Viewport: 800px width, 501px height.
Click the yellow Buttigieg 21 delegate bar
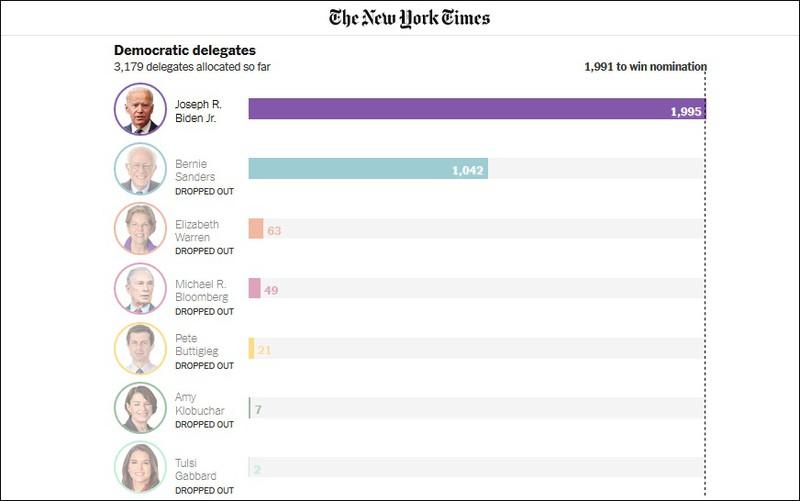click(251, 348)
